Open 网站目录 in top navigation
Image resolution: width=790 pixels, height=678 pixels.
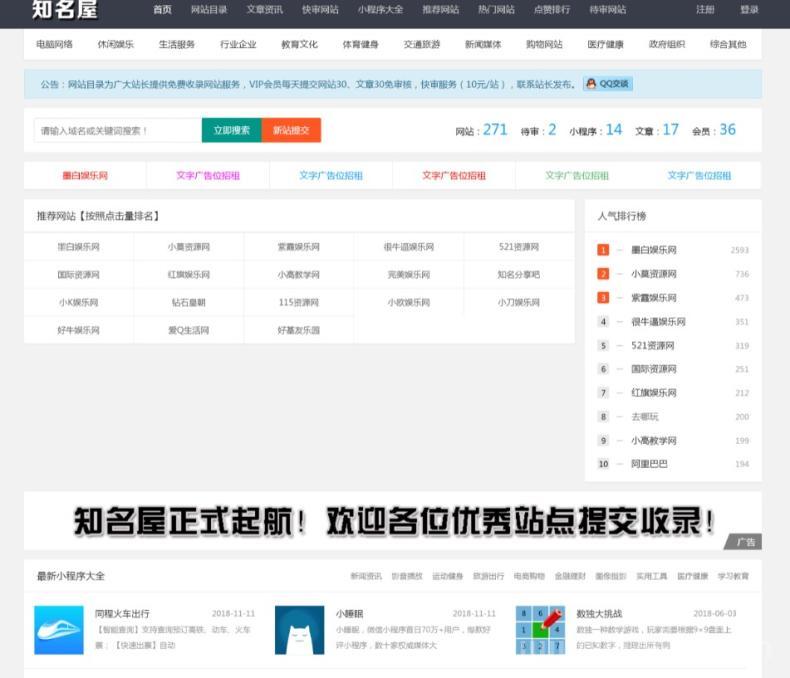tap(209, 10)
